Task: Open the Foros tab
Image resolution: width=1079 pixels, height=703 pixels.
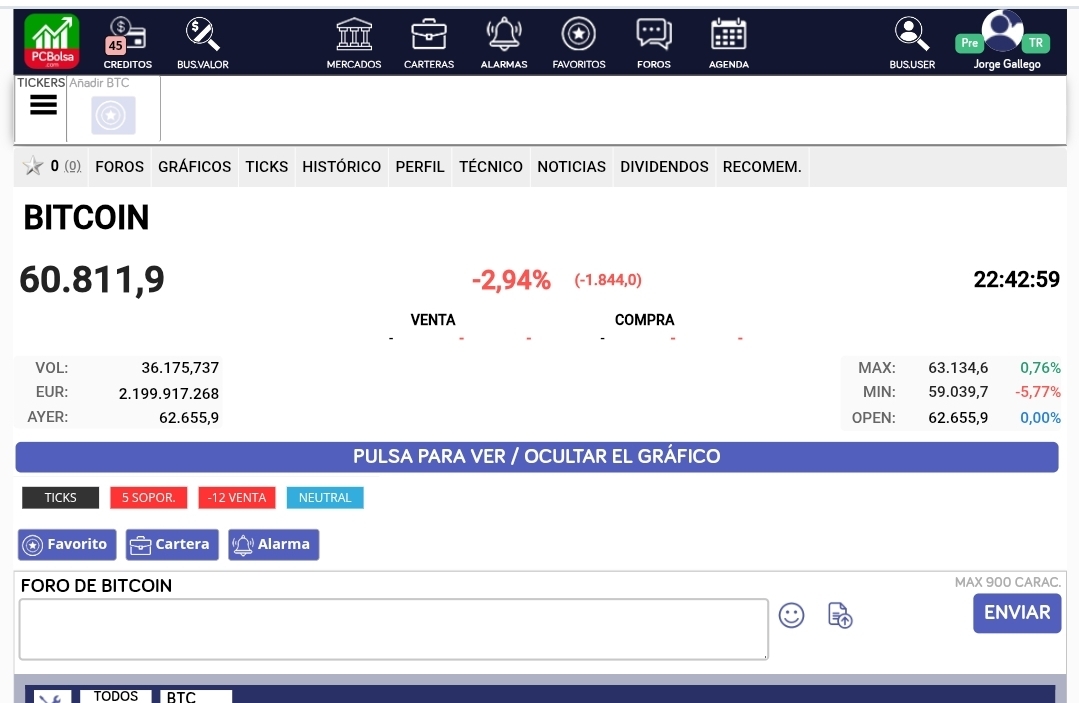Action: [120, 166]
